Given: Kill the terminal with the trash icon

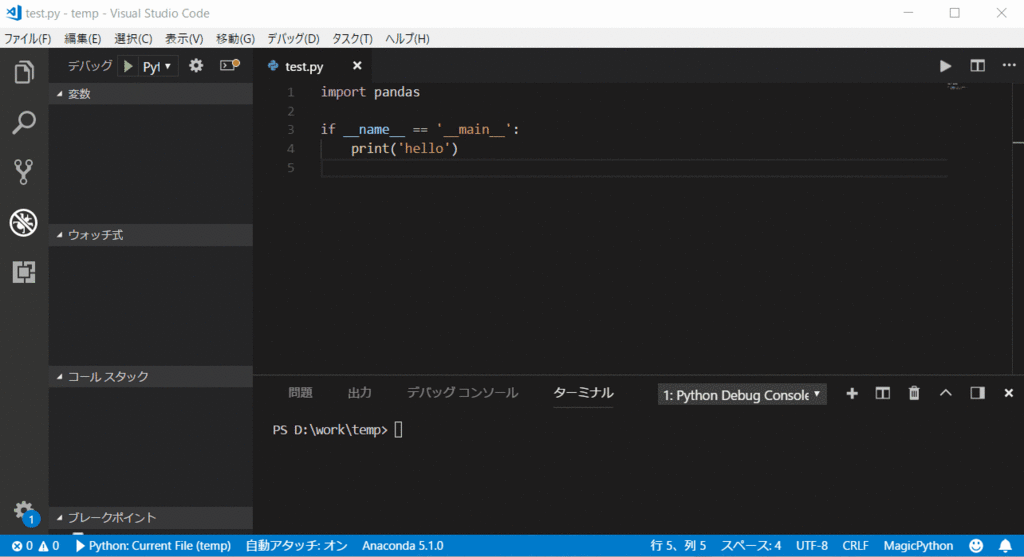Looking at the screenshot, I should pyautogui.click(x=914, y=393).
